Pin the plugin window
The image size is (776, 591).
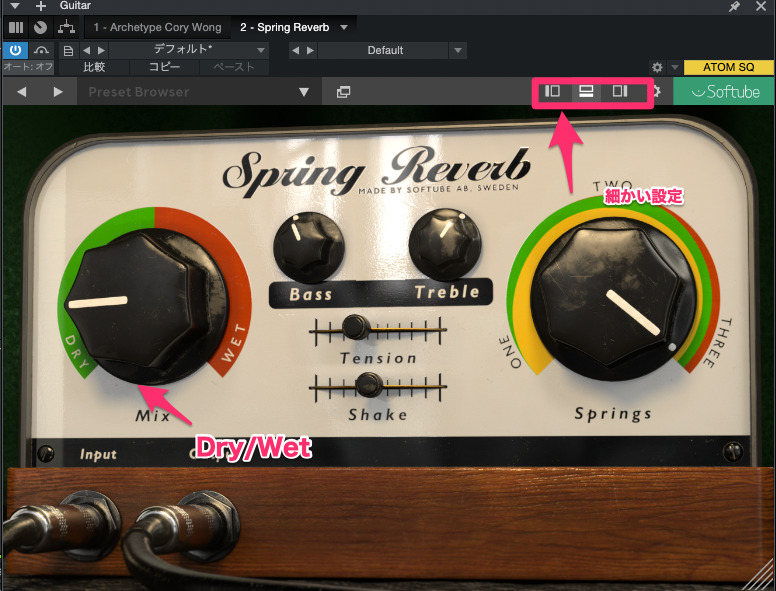[x=735, y=7]
